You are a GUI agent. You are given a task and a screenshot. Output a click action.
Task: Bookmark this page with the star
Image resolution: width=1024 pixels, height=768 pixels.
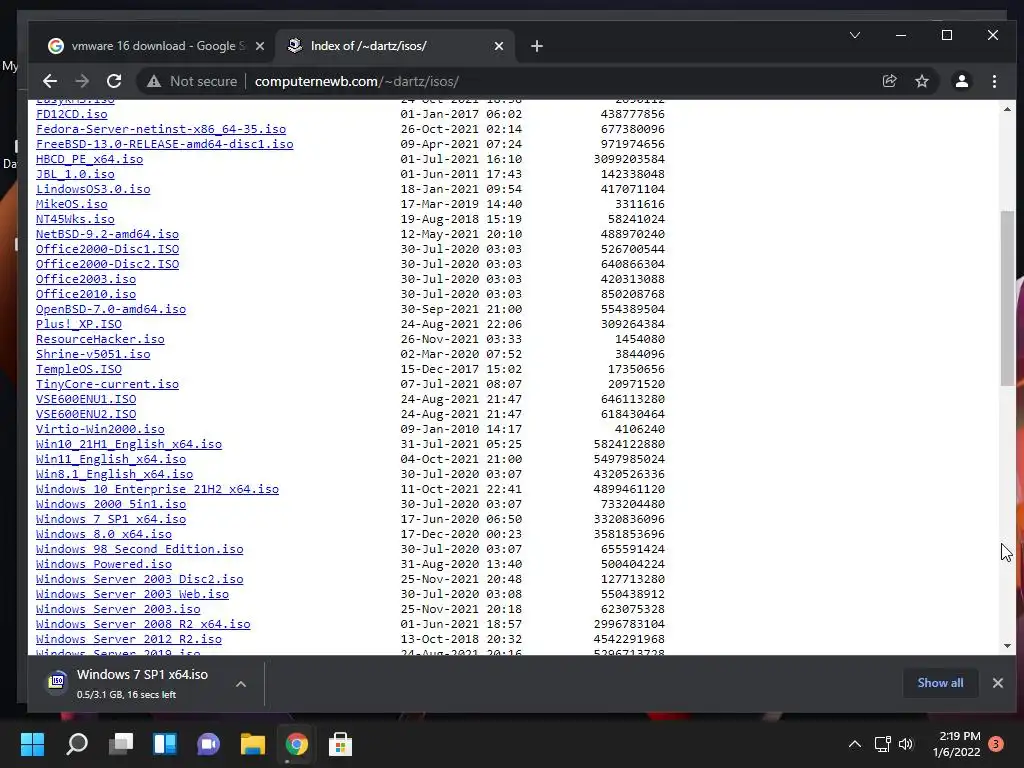point(921,81)
